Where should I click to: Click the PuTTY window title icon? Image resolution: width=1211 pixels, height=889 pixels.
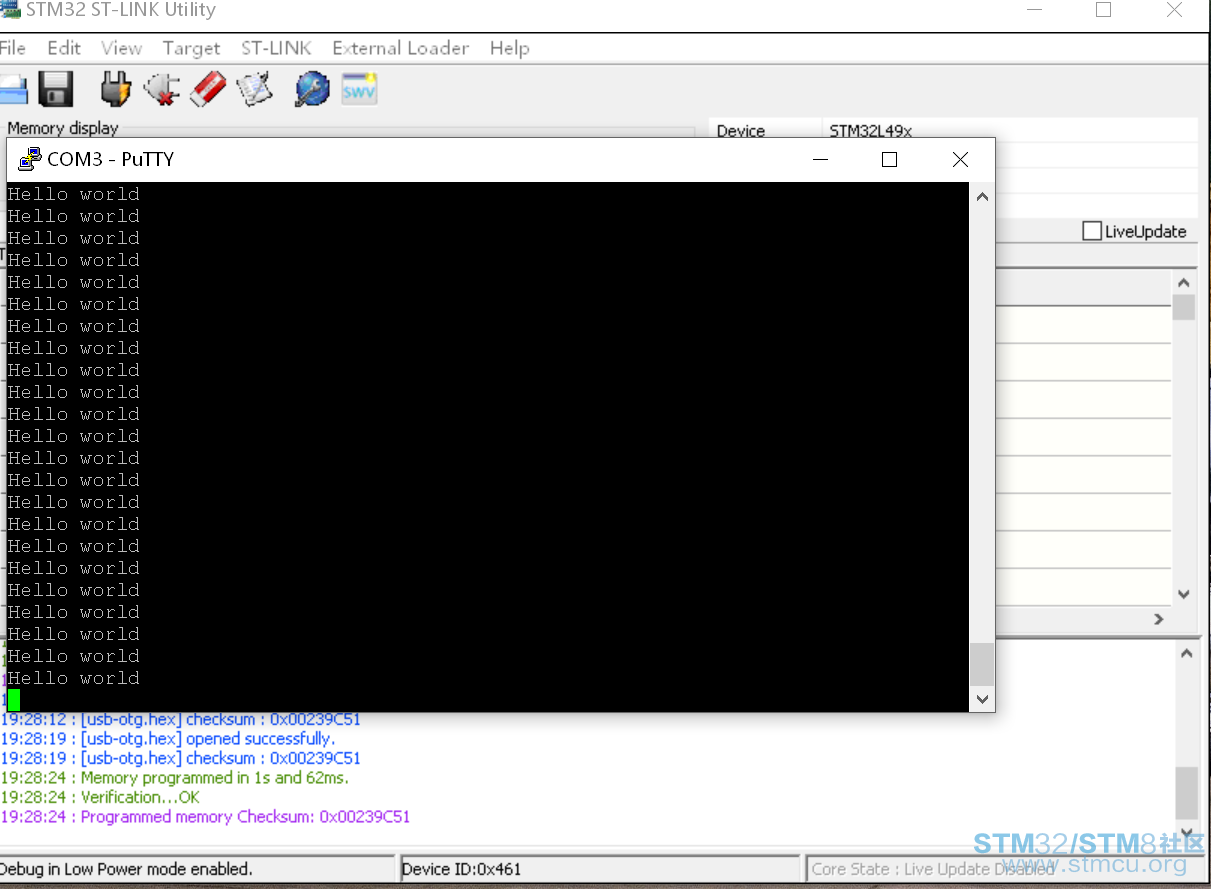[30, 159]
